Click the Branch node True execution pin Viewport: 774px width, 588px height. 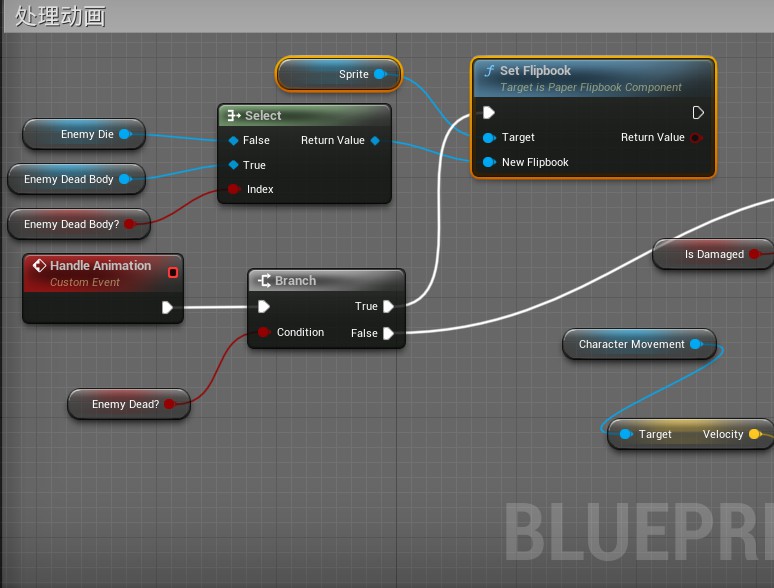(388, 307)
